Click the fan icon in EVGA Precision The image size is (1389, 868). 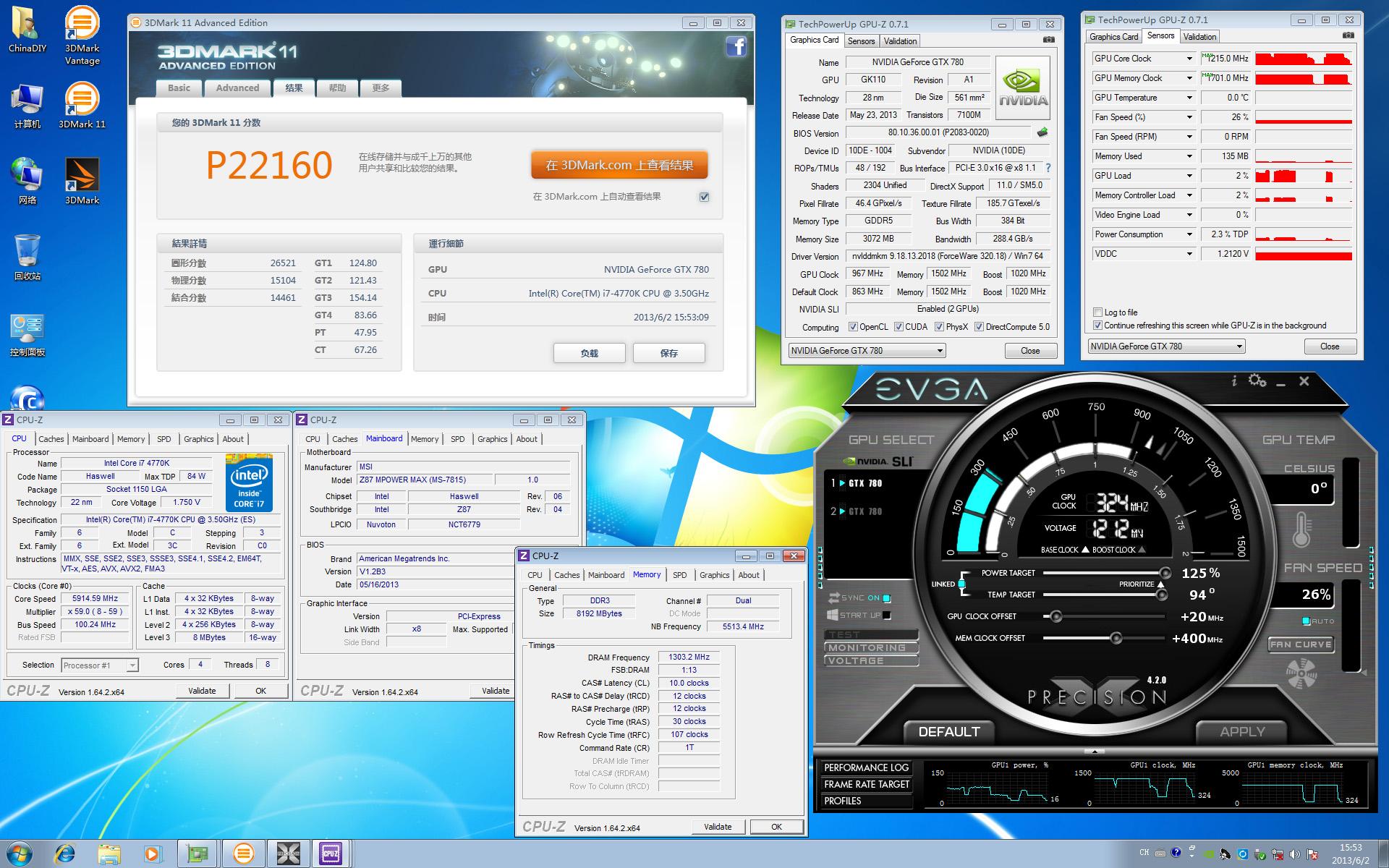(x=1301, y=674)
